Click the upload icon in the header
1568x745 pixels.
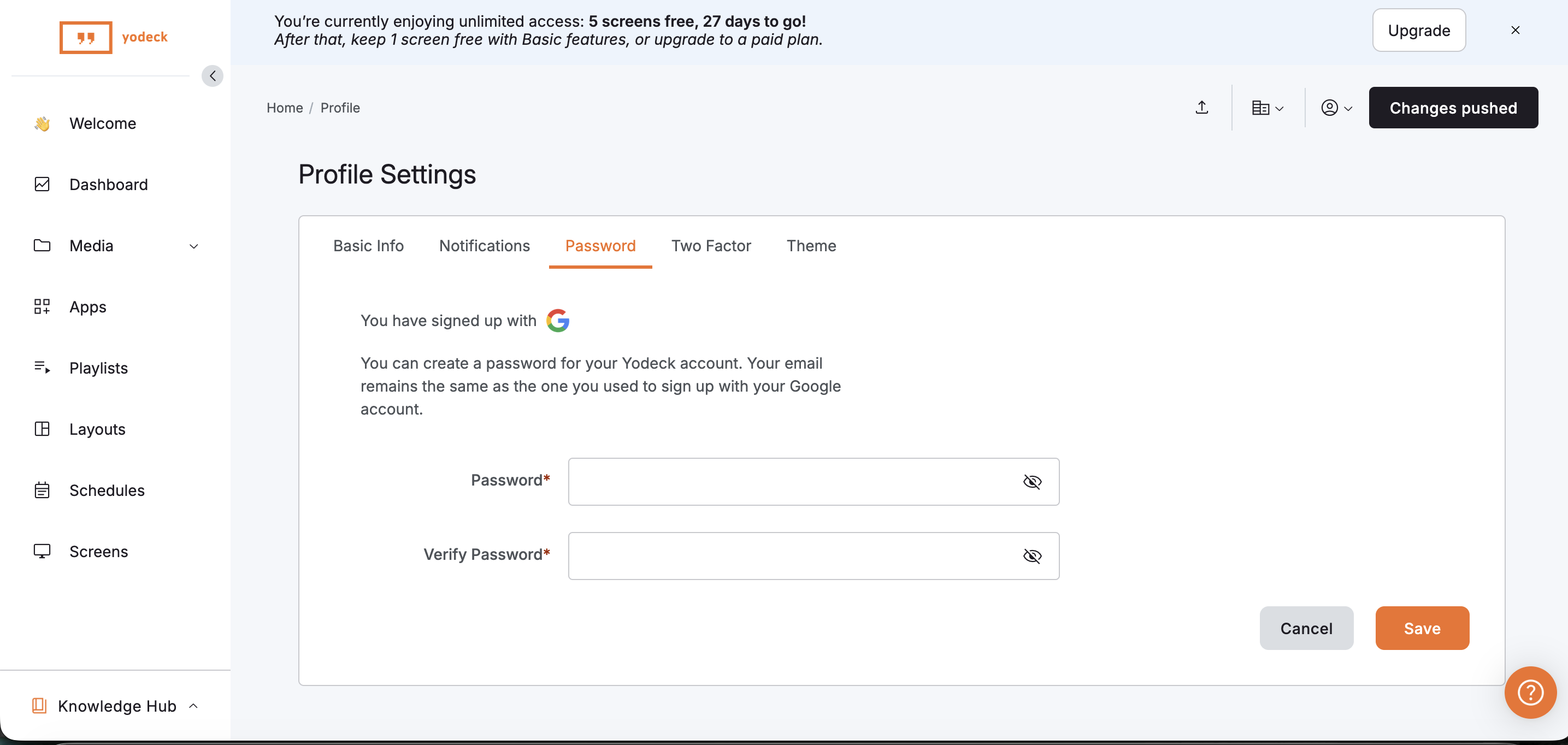(x=1201, y=108)
